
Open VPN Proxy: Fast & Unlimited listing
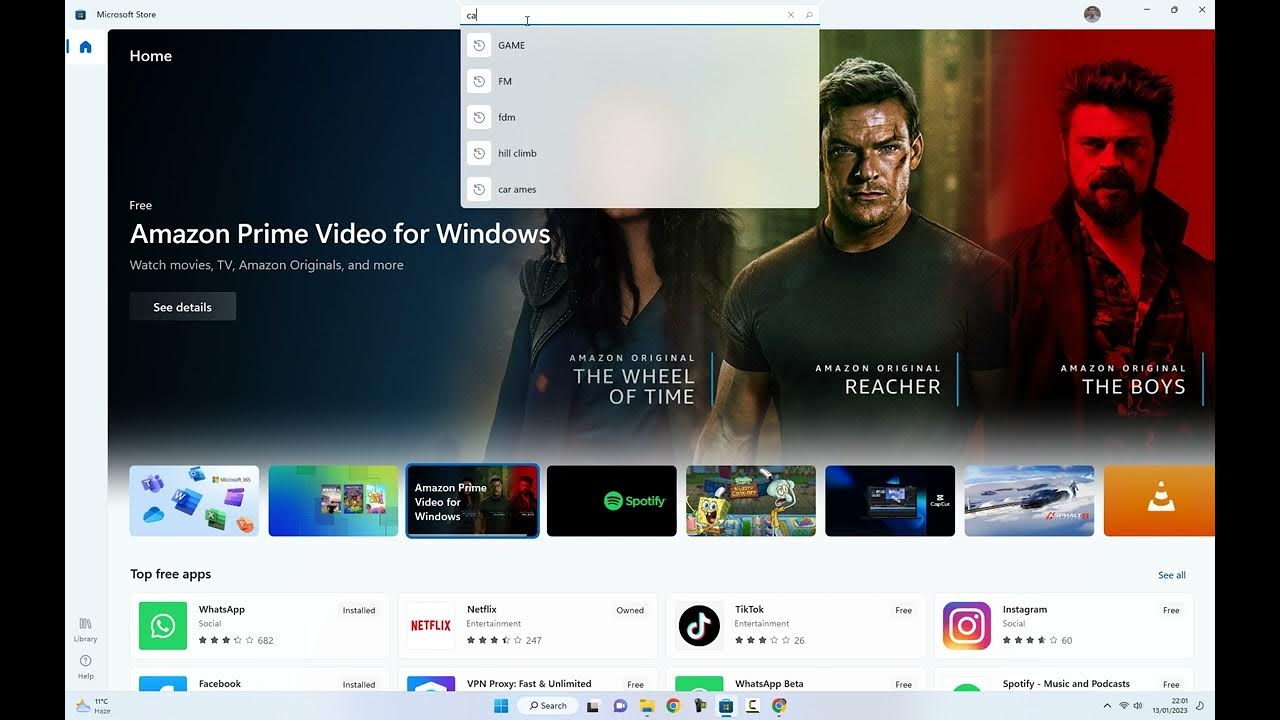(x=528, y=680)
